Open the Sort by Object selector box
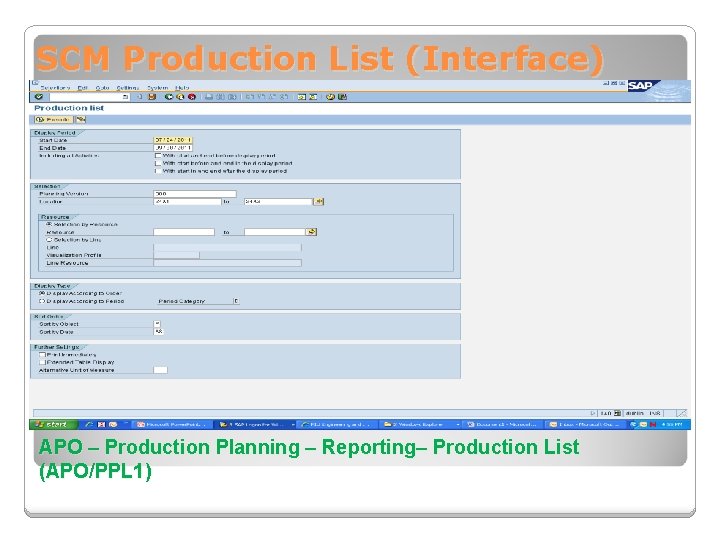 click(x=158, y=324)
